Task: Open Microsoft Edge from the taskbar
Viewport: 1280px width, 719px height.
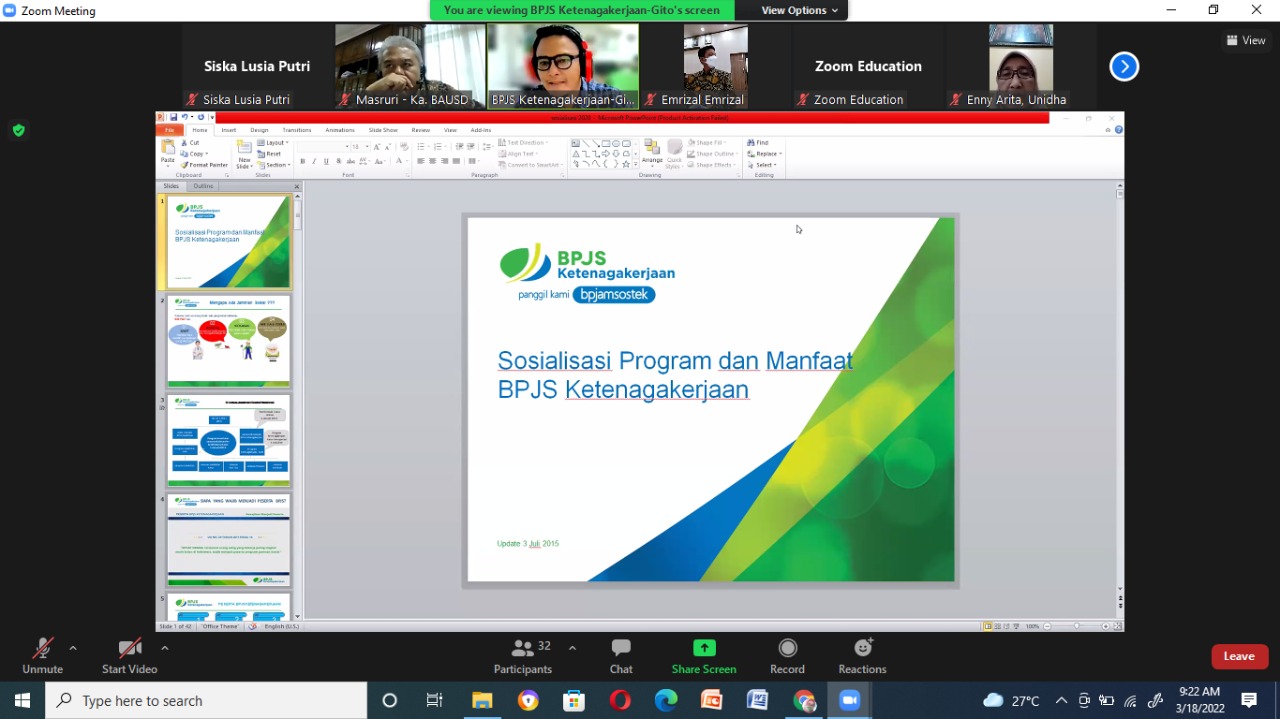Action: point(666,700)
